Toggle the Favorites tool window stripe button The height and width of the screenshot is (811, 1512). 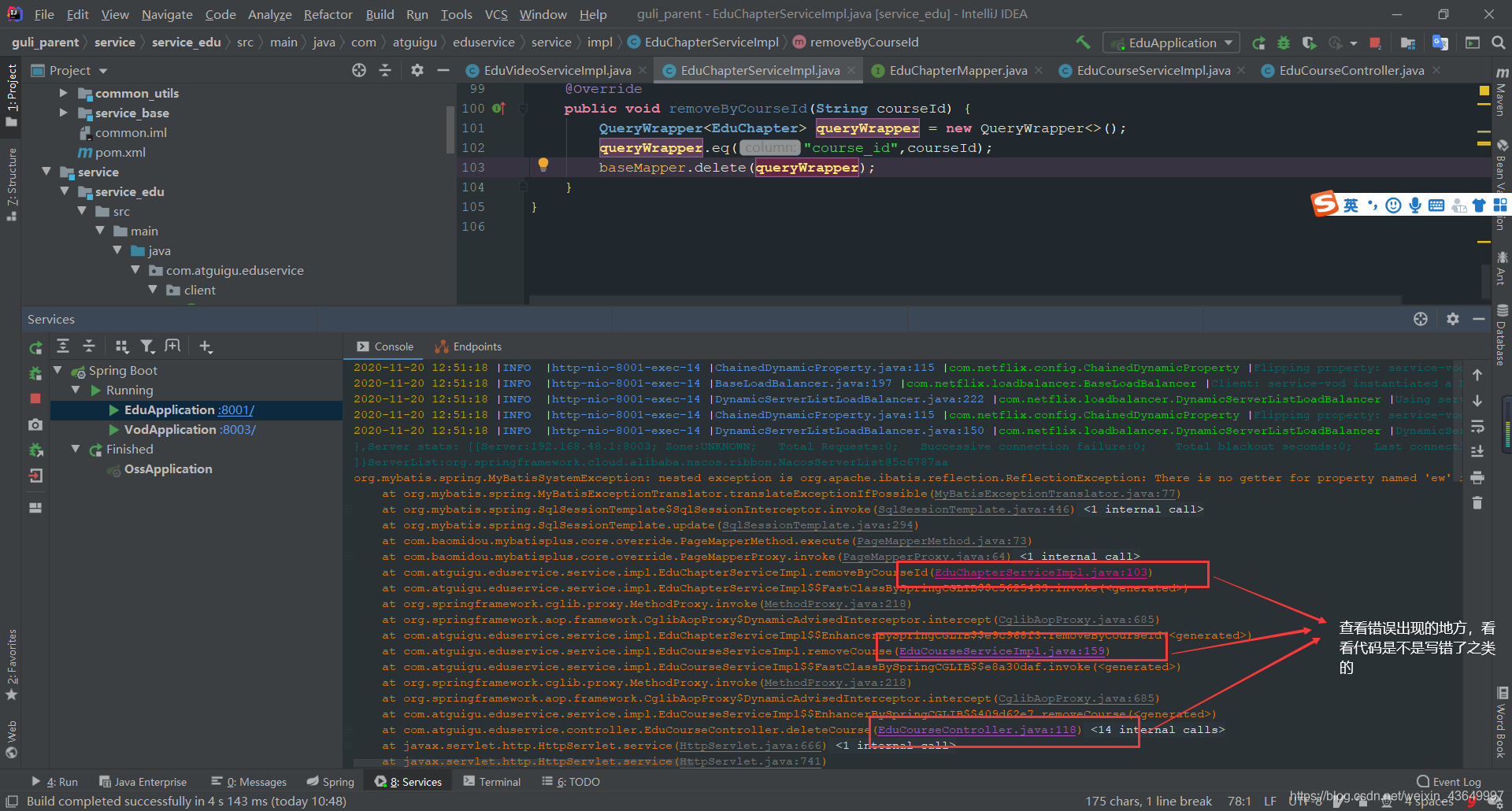point(12,665)
